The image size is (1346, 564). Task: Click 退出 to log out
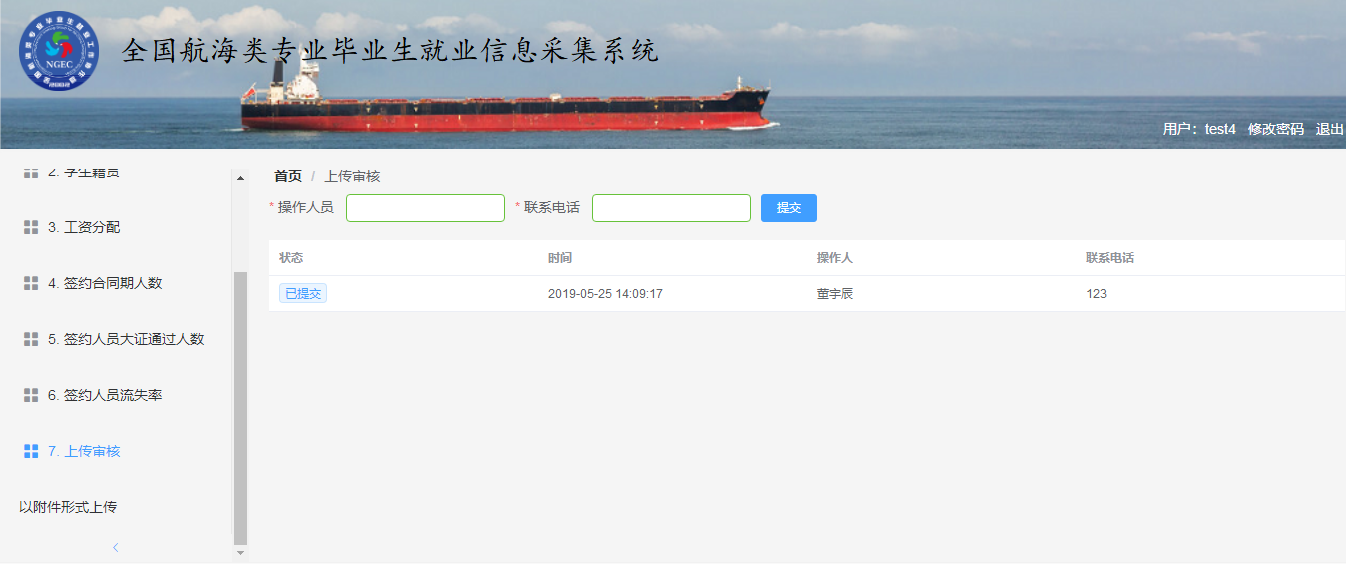(x=1330, y=129)
